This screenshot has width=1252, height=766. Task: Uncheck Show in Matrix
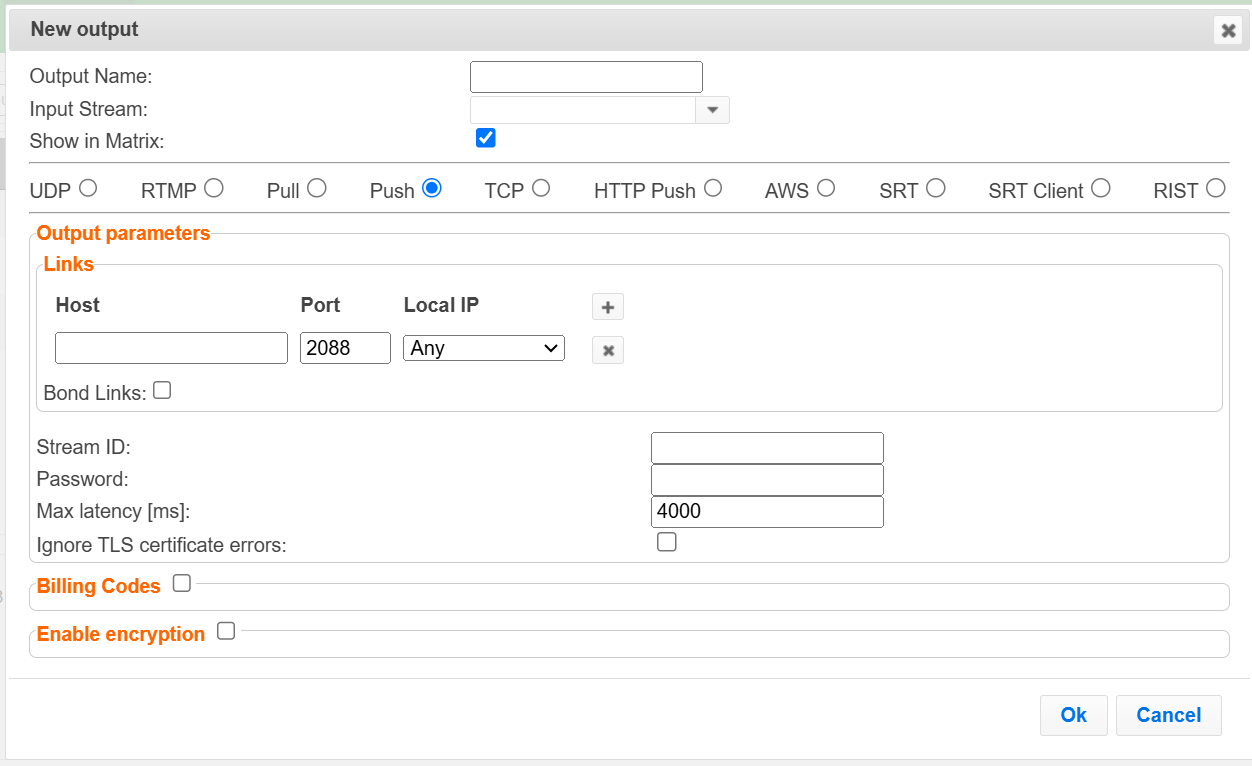(485, 138)
